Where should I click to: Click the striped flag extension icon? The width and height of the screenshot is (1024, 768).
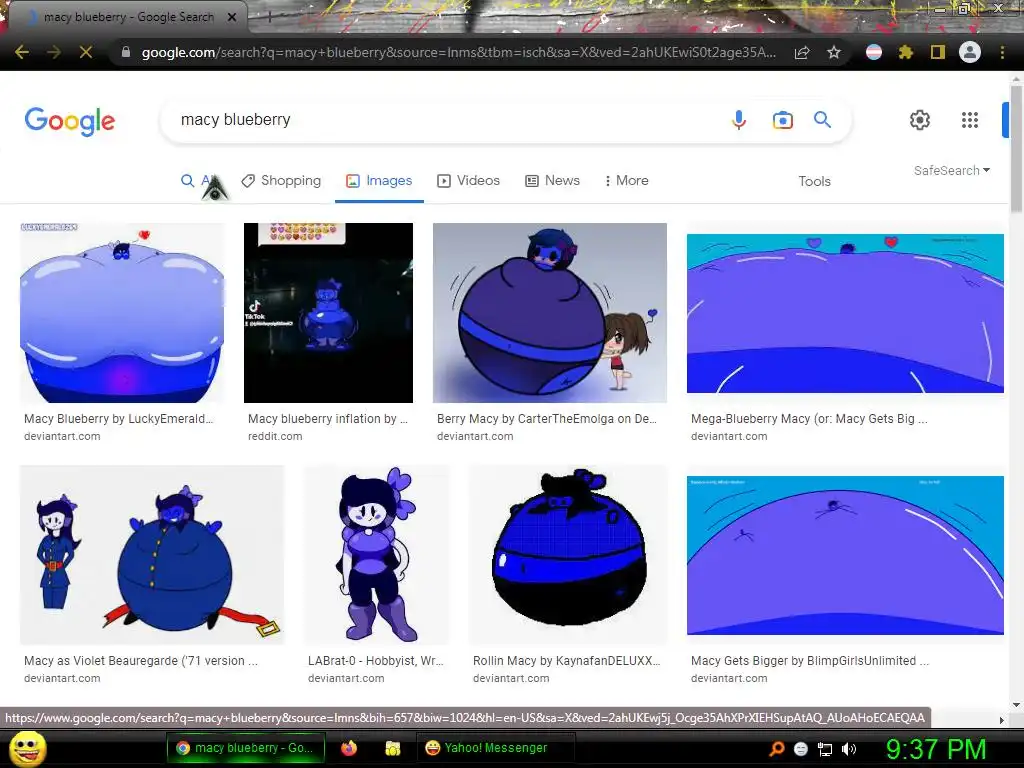click(x=874, y=52)
